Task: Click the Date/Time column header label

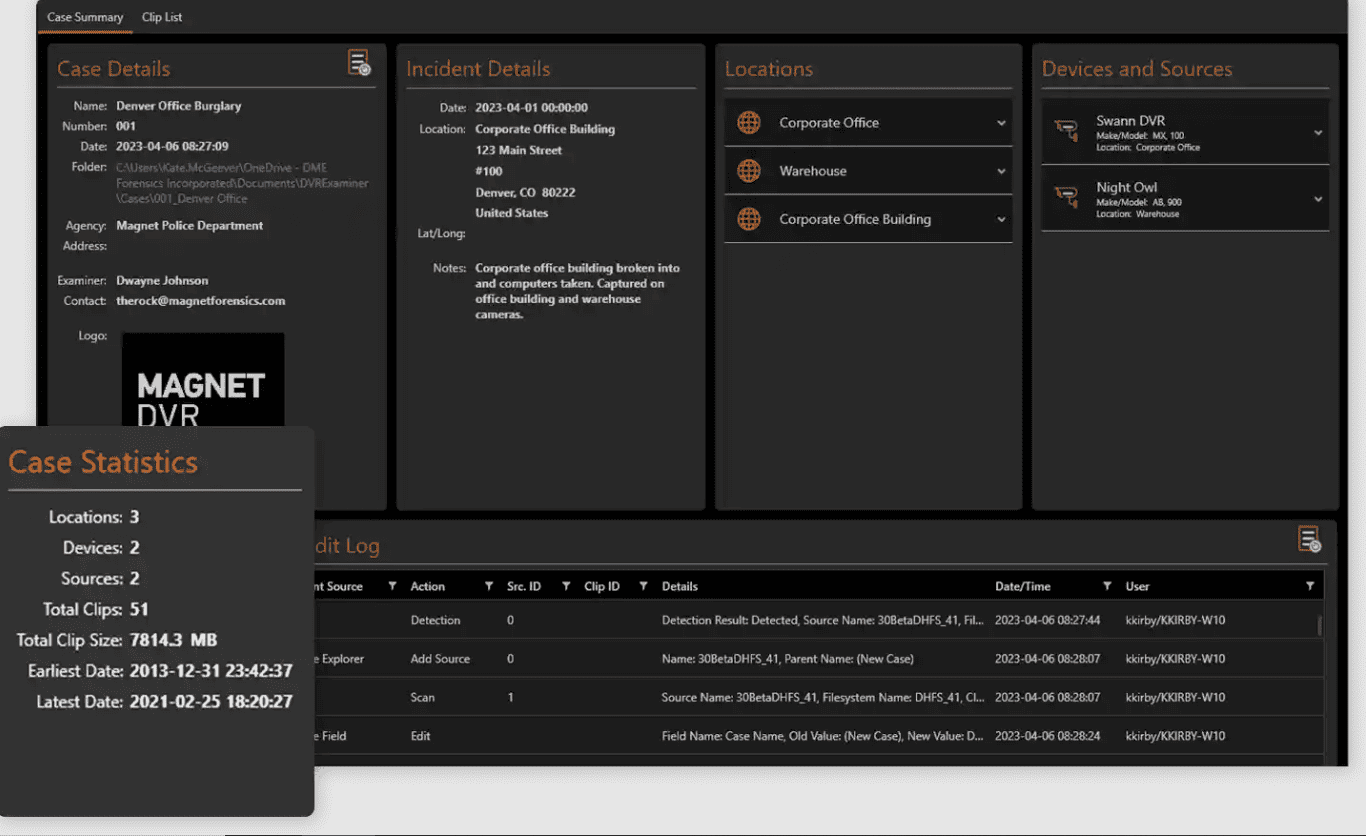Action: (1023, 586)
